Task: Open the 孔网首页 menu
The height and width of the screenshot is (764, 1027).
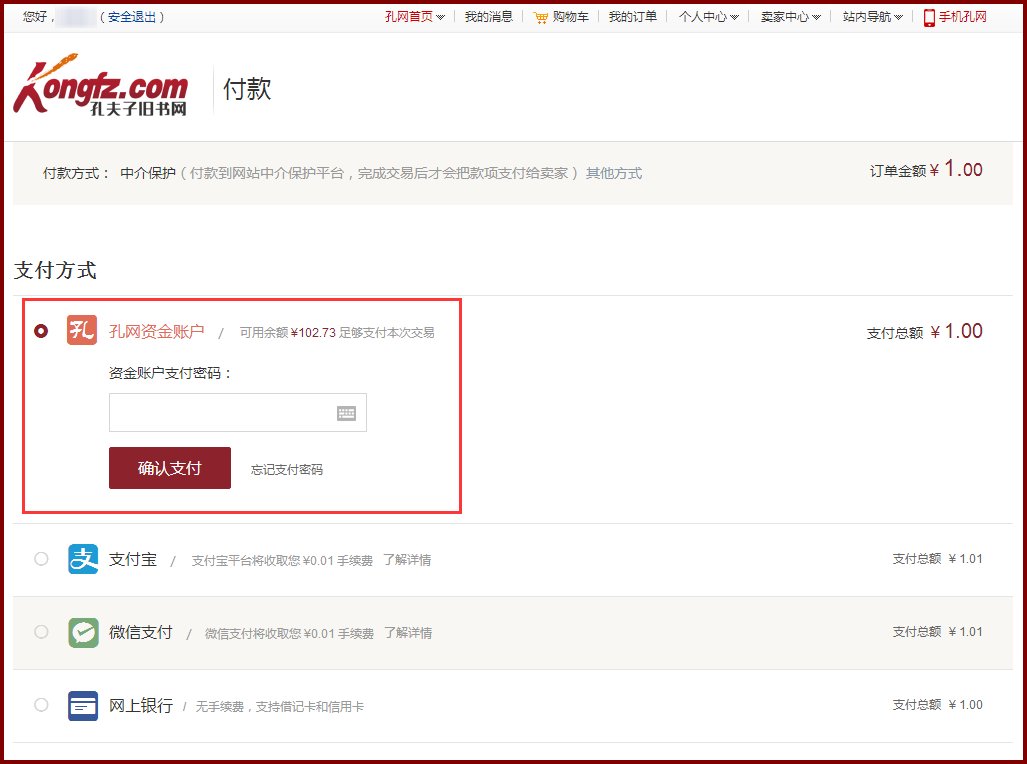Action: [x=413, y=16]
